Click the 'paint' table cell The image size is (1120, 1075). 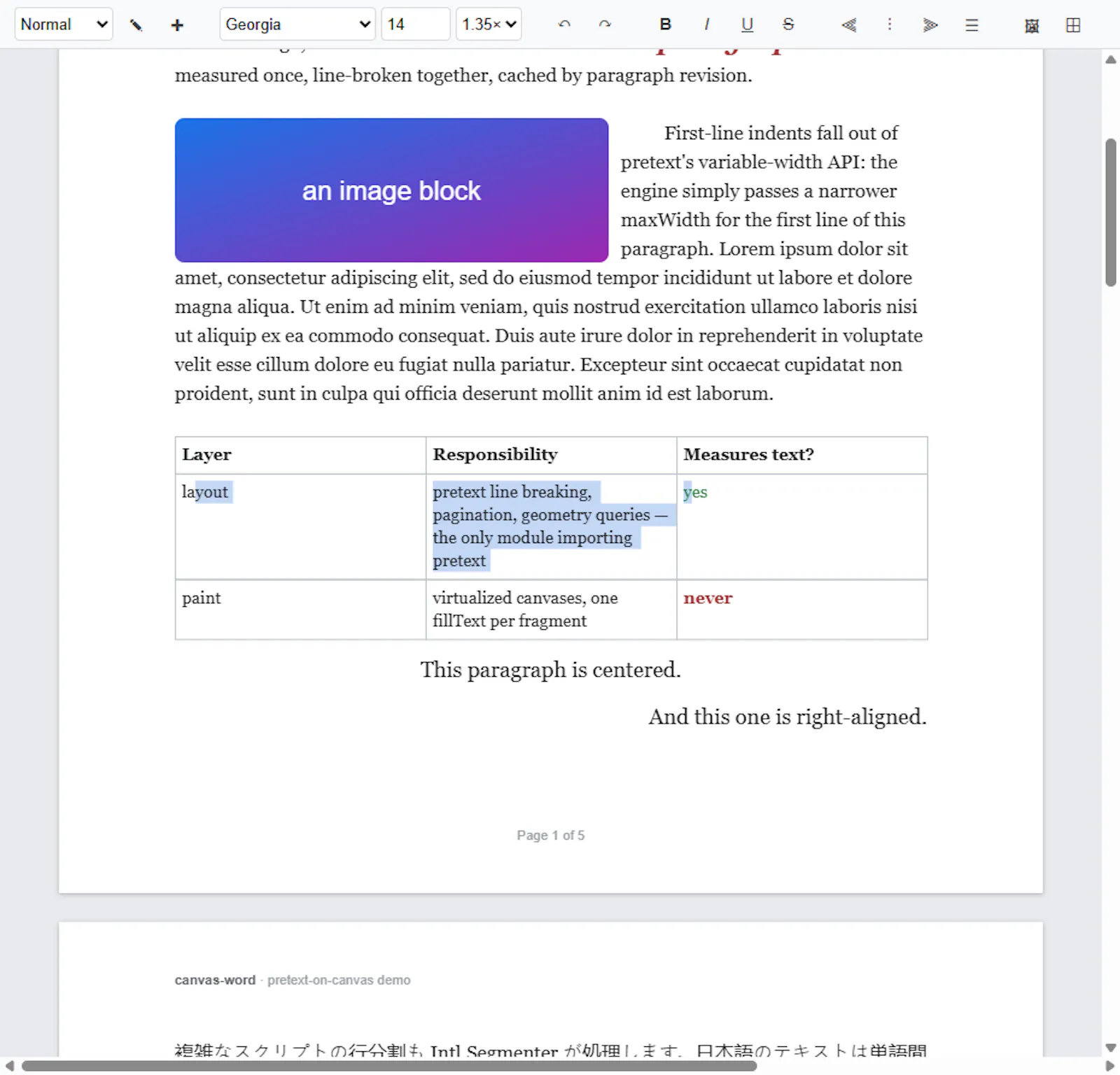300,610
